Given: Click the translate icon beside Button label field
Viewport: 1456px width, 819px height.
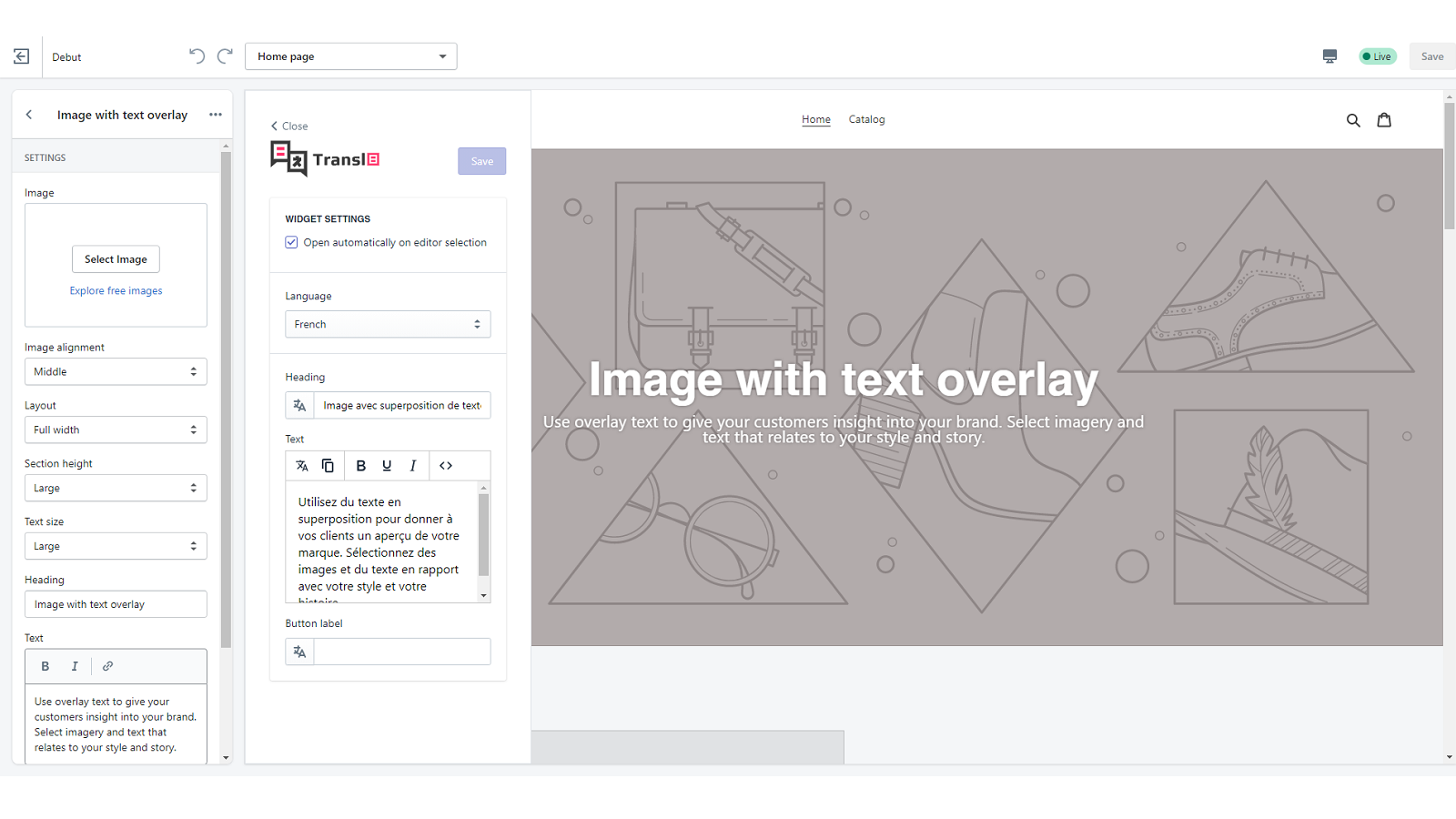Looking at the screenshot, I should pyautogui.click(x=299, y=651).
